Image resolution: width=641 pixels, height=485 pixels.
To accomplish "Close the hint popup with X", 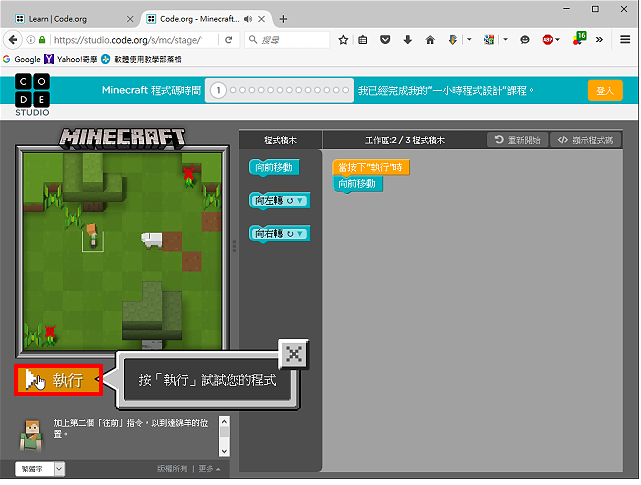I will [294, 354].
